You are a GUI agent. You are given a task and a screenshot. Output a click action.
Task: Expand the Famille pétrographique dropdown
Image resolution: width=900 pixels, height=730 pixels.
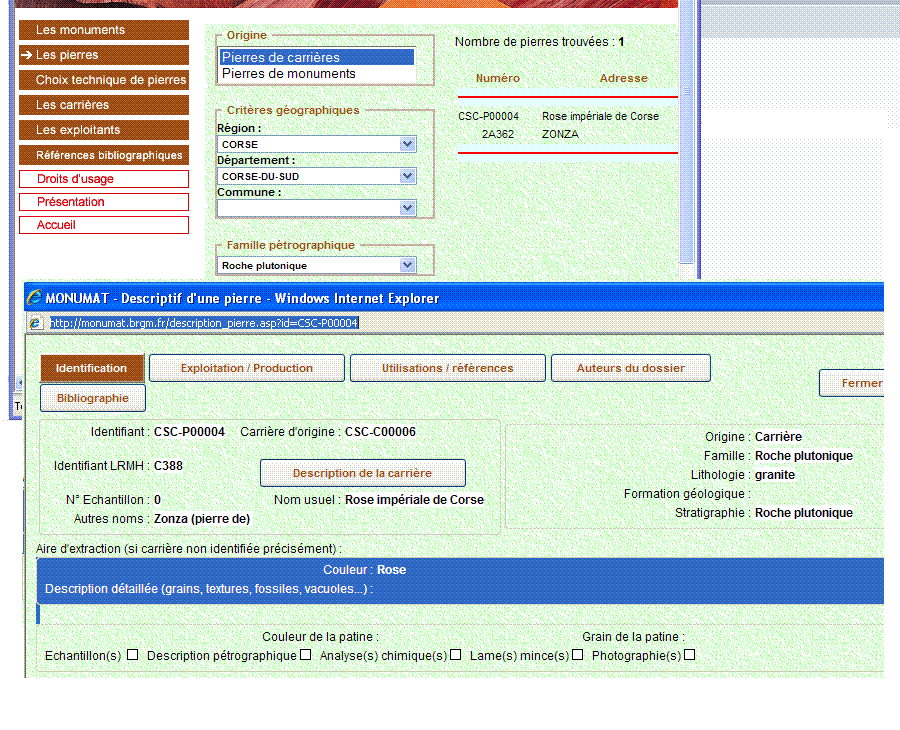407,265
